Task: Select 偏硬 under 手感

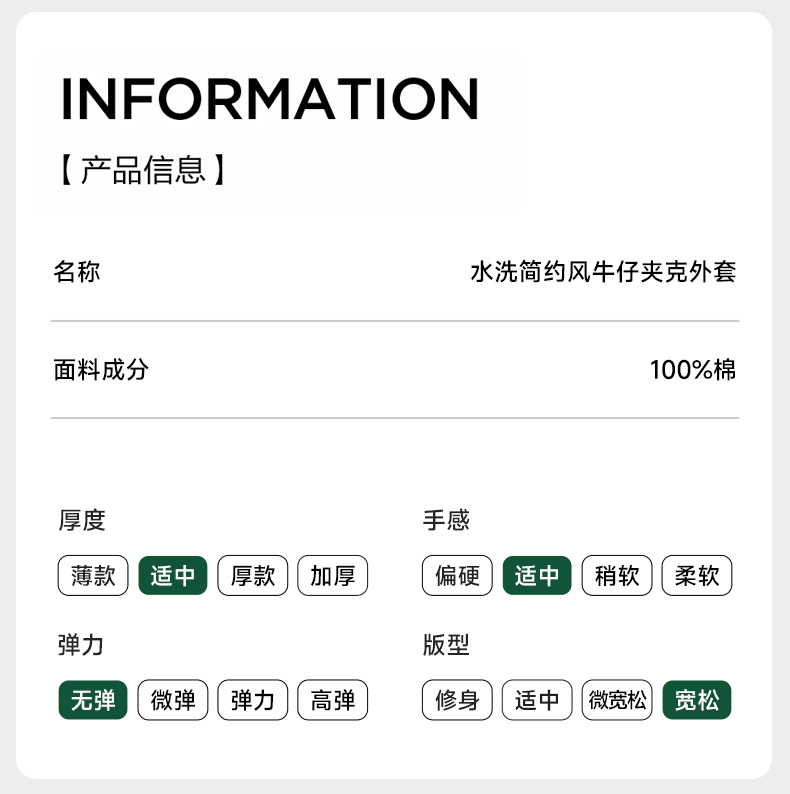Action: pos(457,576)
